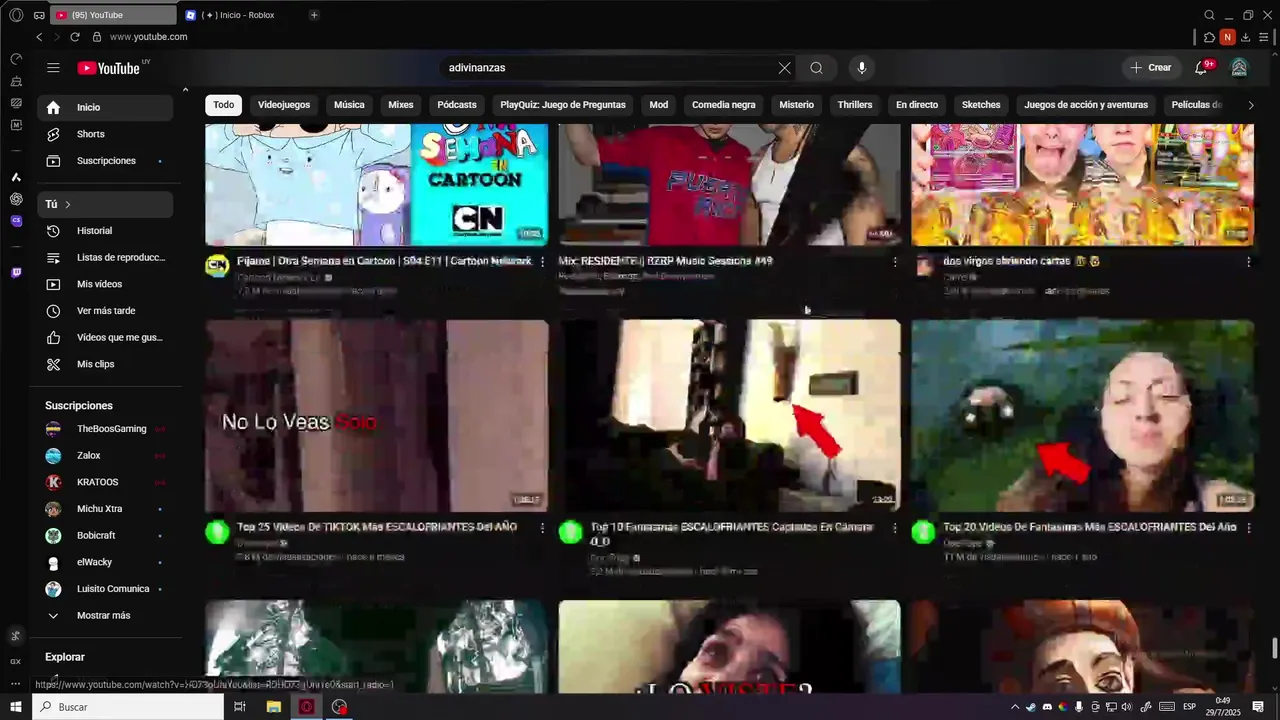Open the Zalox subscription channel

click(x=105, y=456)
